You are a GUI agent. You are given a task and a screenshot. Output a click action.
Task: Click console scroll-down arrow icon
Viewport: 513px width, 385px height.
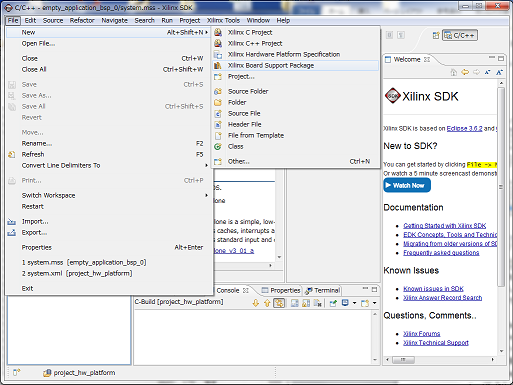[x=256, y=303]
